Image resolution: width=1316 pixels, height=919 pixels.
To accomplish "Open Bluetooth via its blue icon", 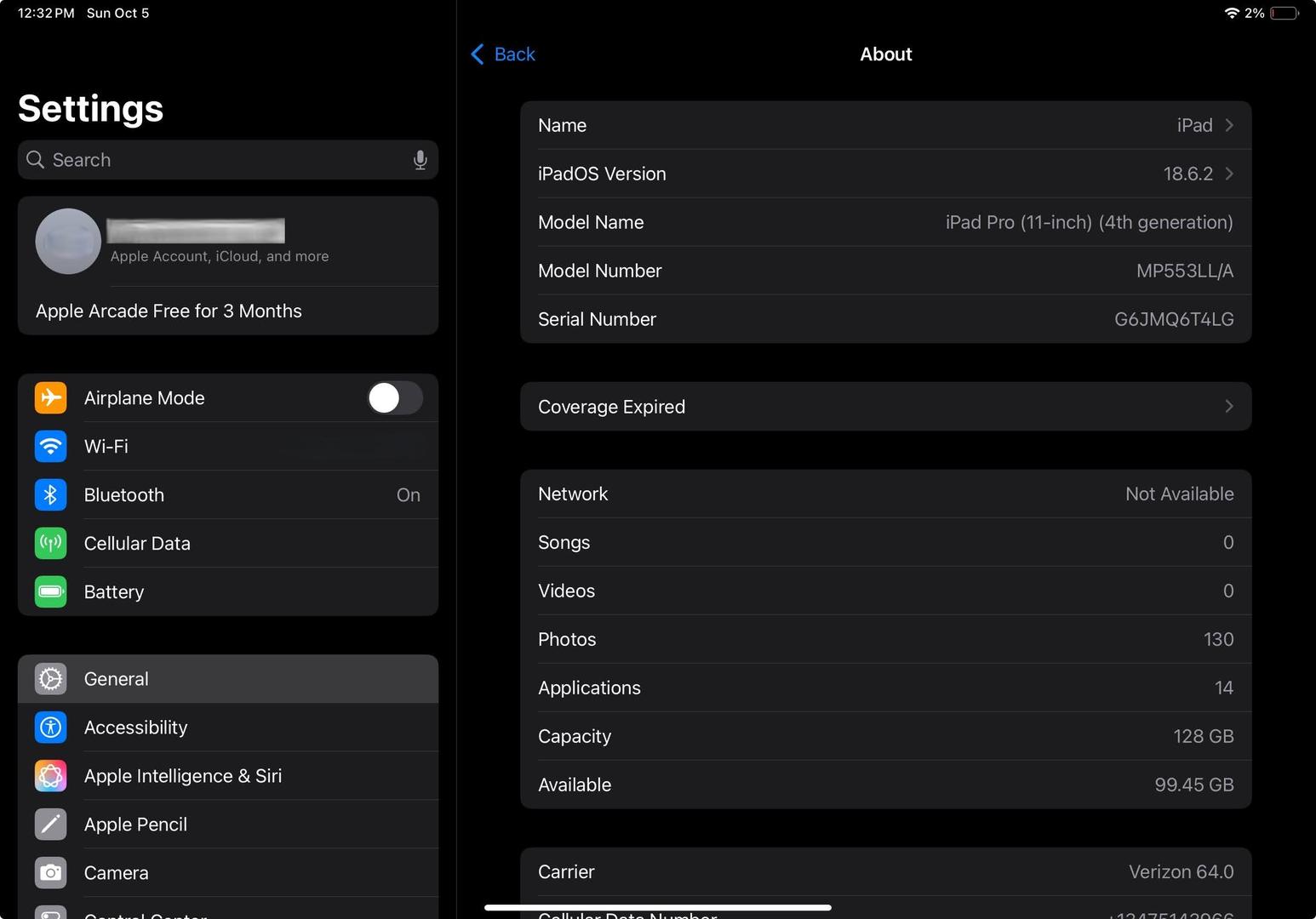I will (x=50, y=494).
